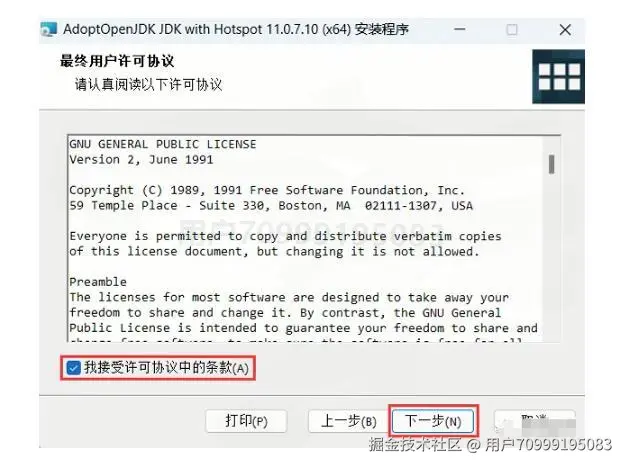Go back with the 上一步(B) button
Screen dimensions: 625x466
[x=348, y=421]
